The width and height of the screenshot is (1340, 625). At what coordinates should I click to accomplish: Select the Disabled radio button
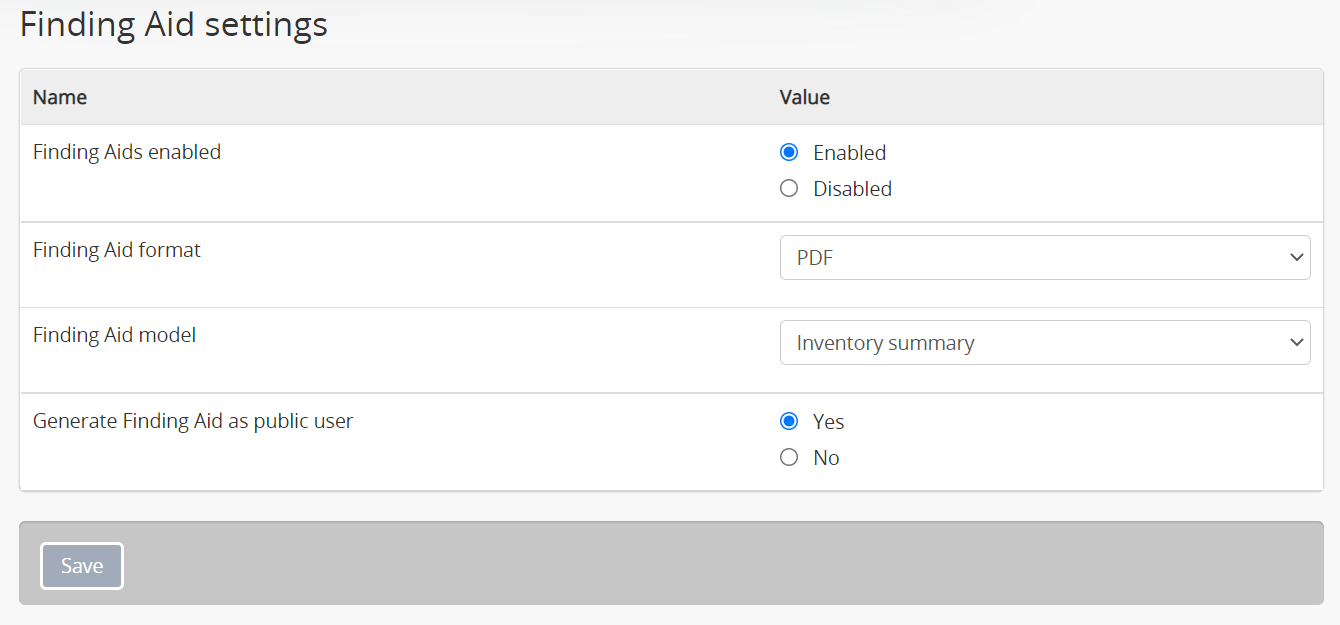[x=789, y=189]
